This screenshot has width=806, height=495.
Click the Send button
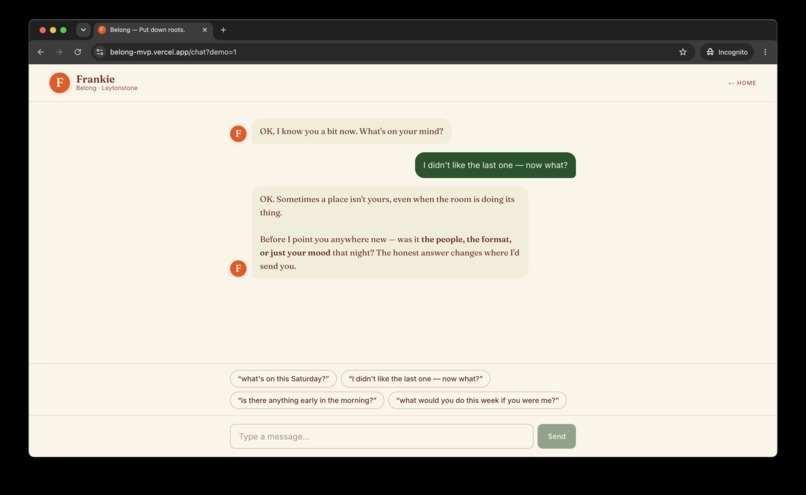pyautogui.click(x=557, y=436)
